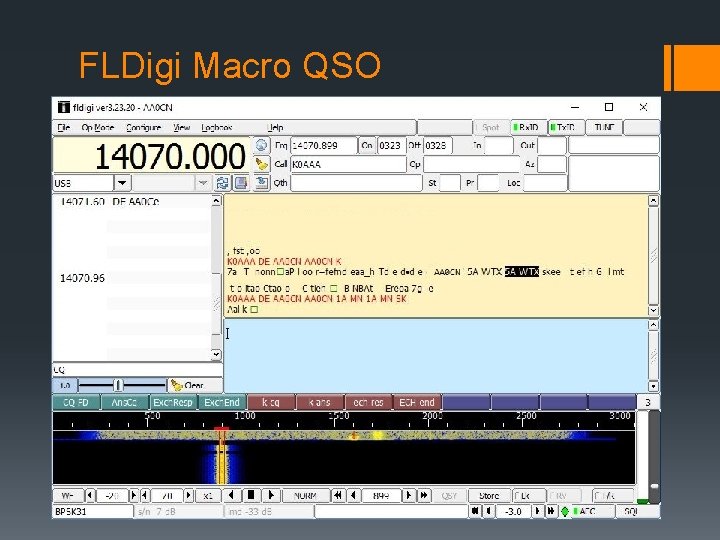Screen dimensions: 720x540
Task: Run the ech res macro
Action: [x=368, y=403]
